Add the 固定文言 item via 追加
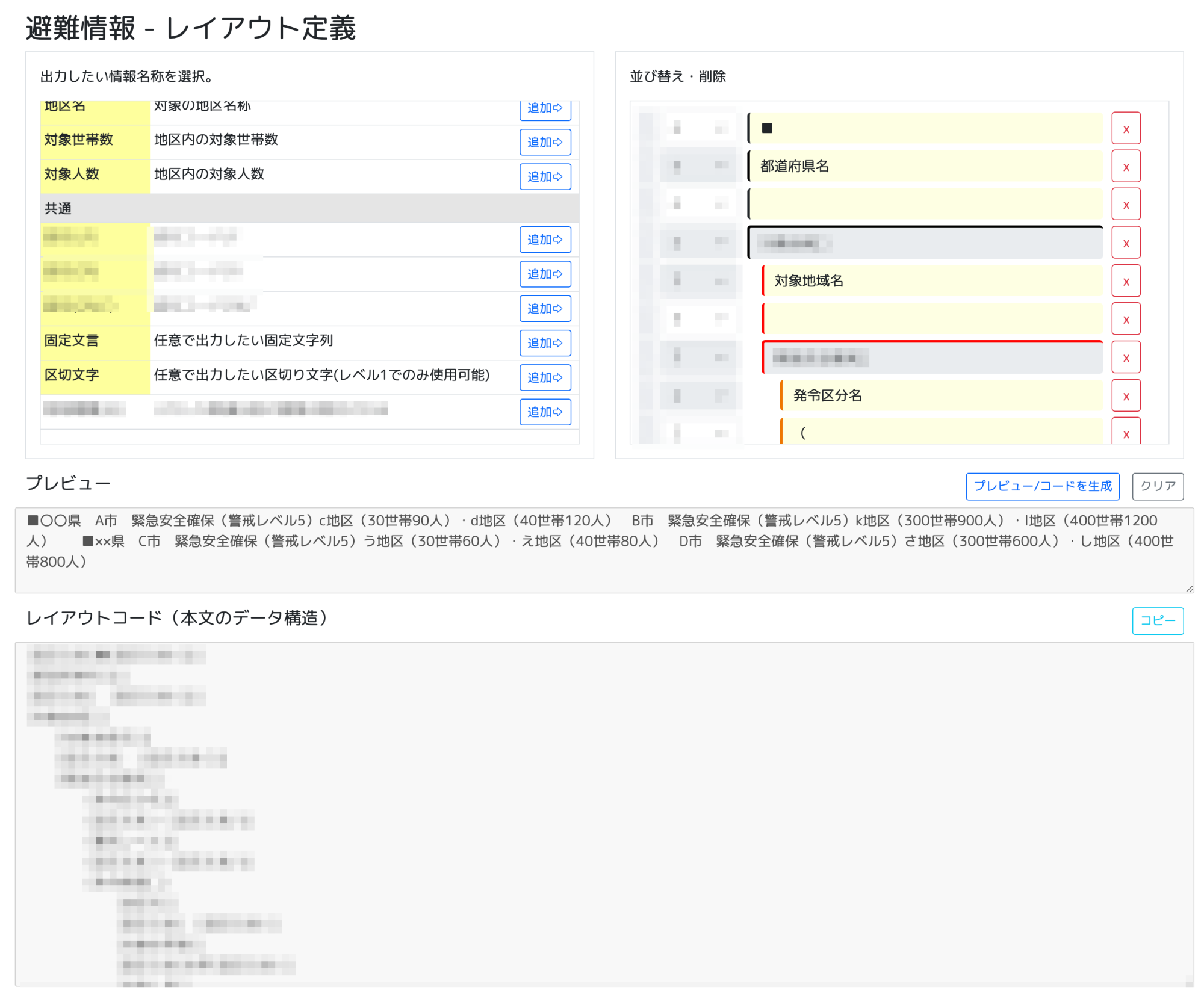 click(x=545, y=342)
